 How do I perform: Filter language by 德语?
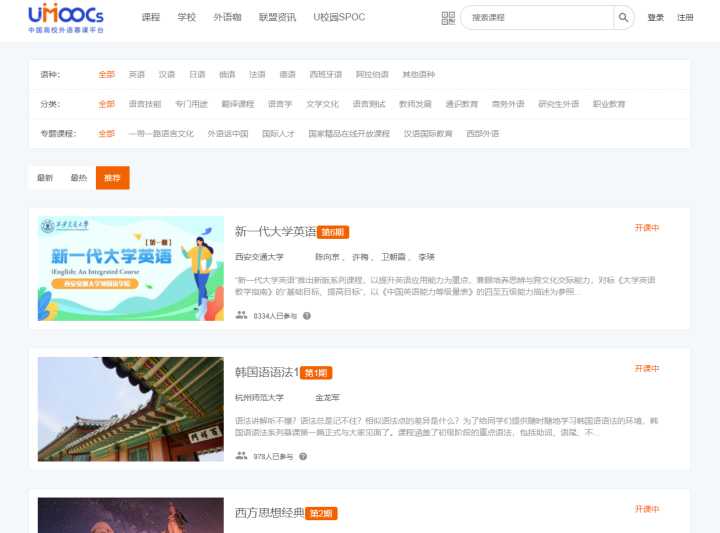point(287,74)
